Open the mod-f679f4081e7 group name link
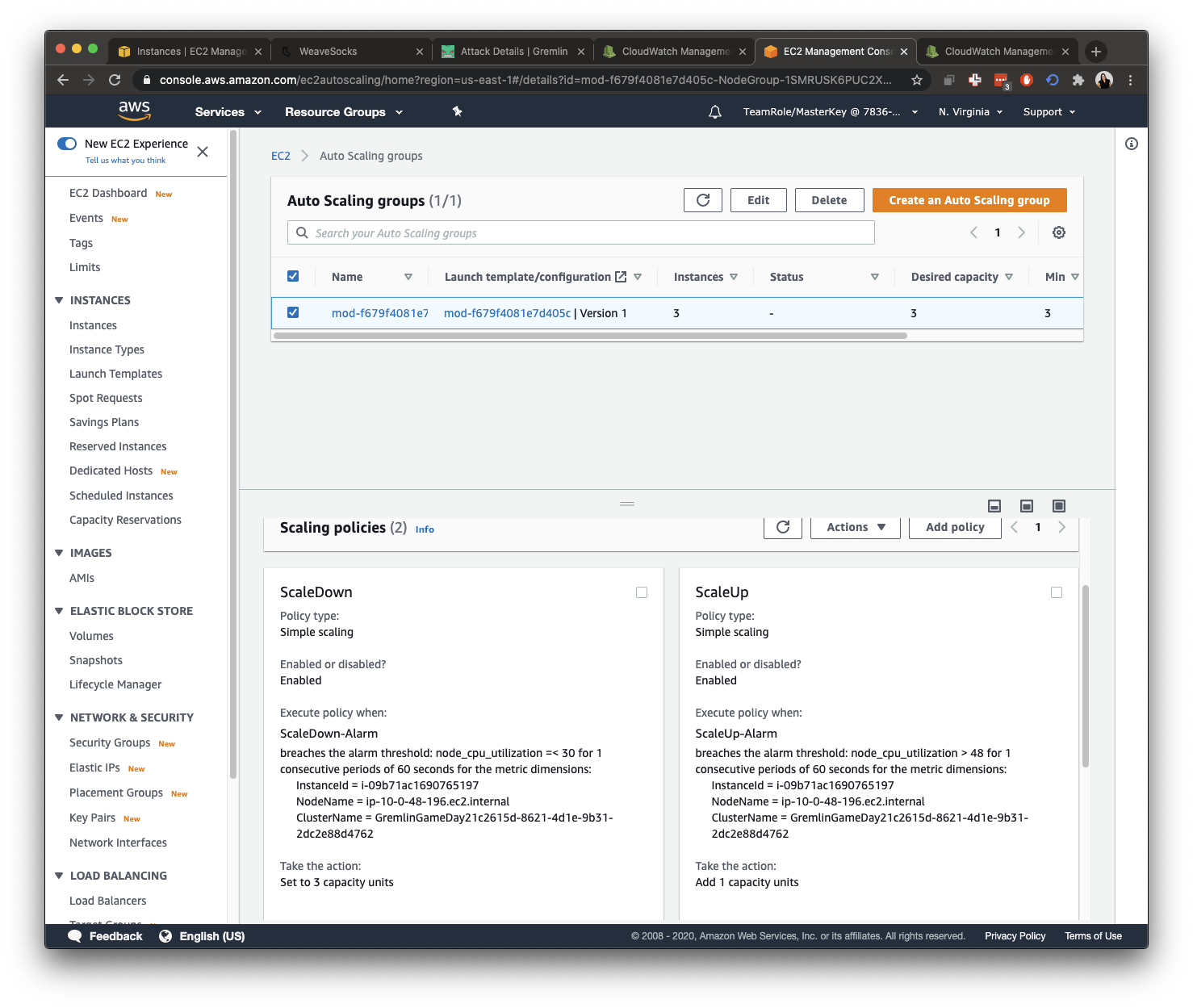The image size is (1193, 1008). click(x=380, y=313)
